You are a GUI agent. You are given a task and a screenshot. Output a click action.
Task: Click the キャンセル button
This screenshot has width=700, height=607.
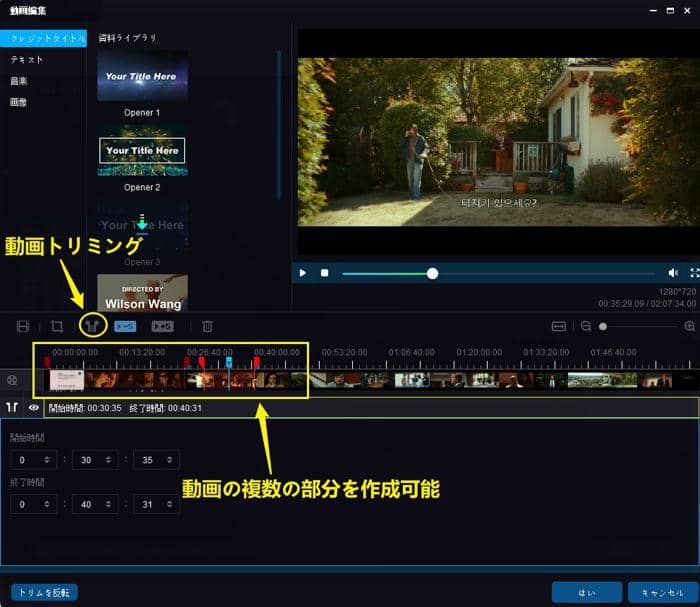pyautogui.click(x=662, y=592)
